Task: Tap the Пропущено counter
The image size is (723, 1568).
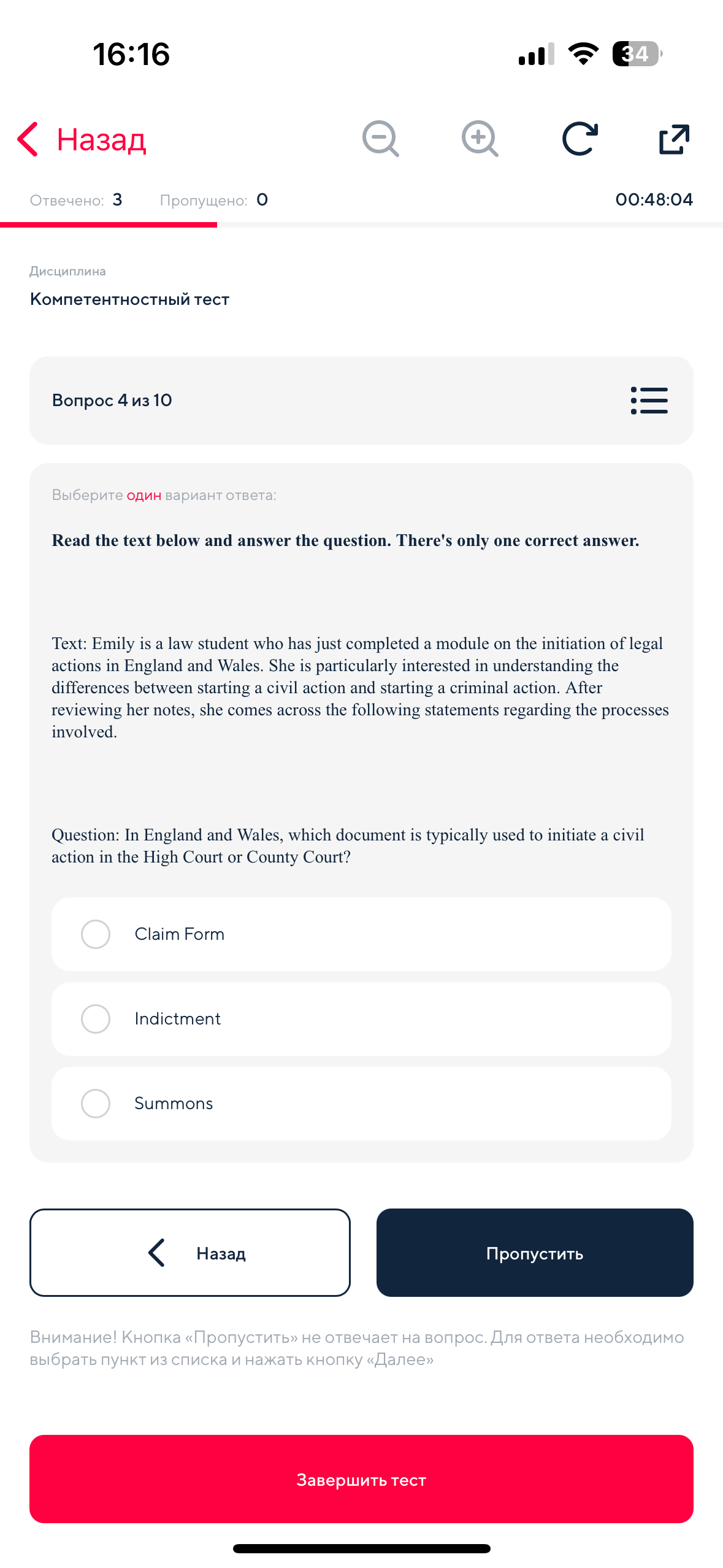Action: 213,200
